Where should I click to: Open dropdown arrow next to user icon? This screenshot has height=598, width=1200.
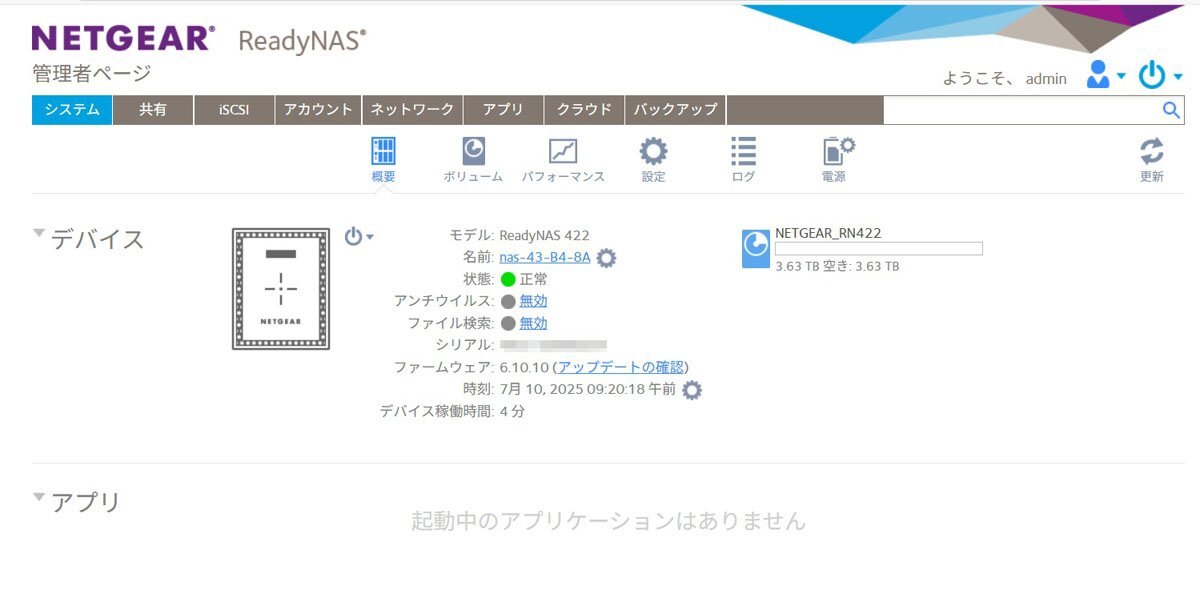click(x=1121, y=76)
